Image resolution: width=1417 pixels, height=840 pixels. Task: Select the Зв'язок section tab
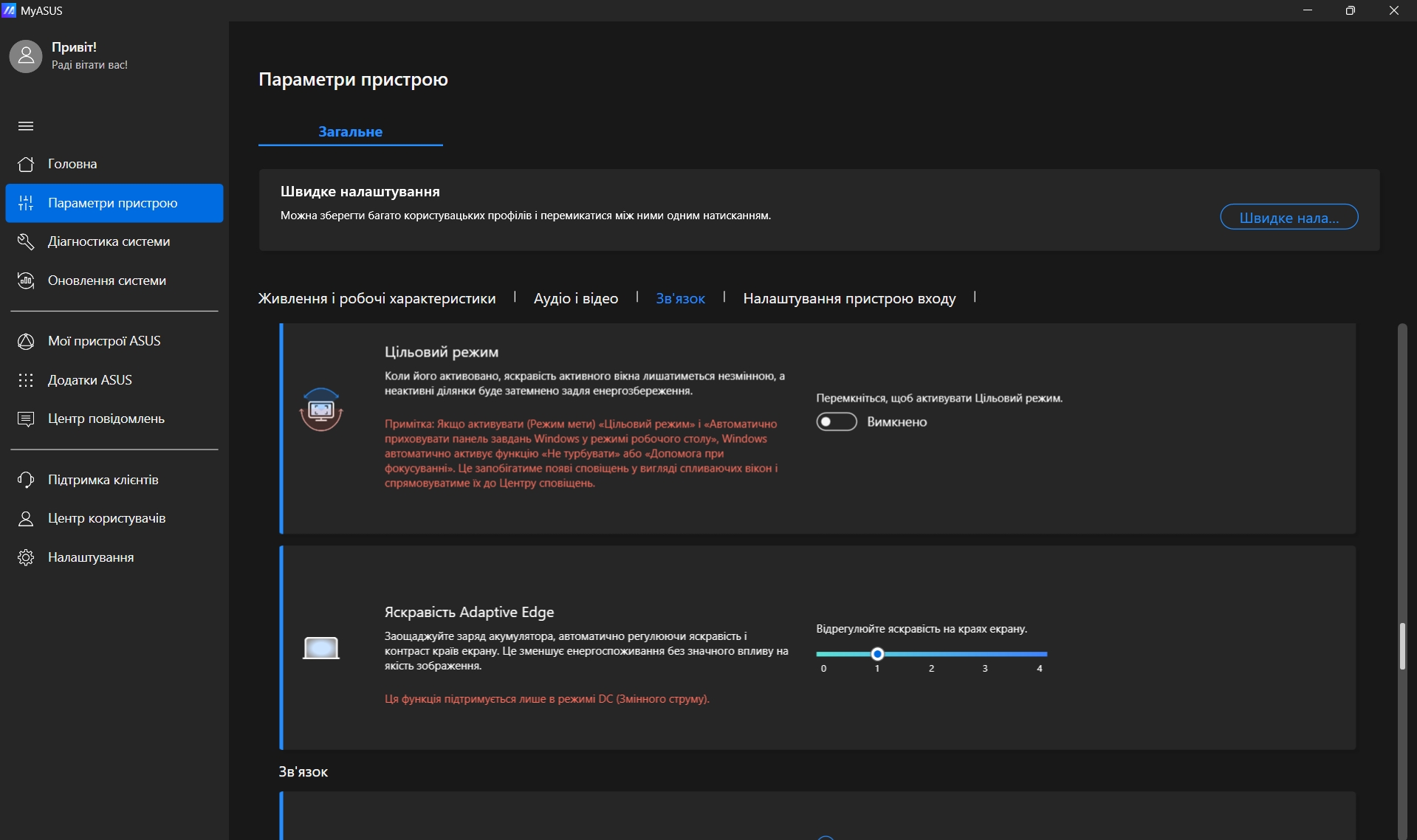coord(680,298)
